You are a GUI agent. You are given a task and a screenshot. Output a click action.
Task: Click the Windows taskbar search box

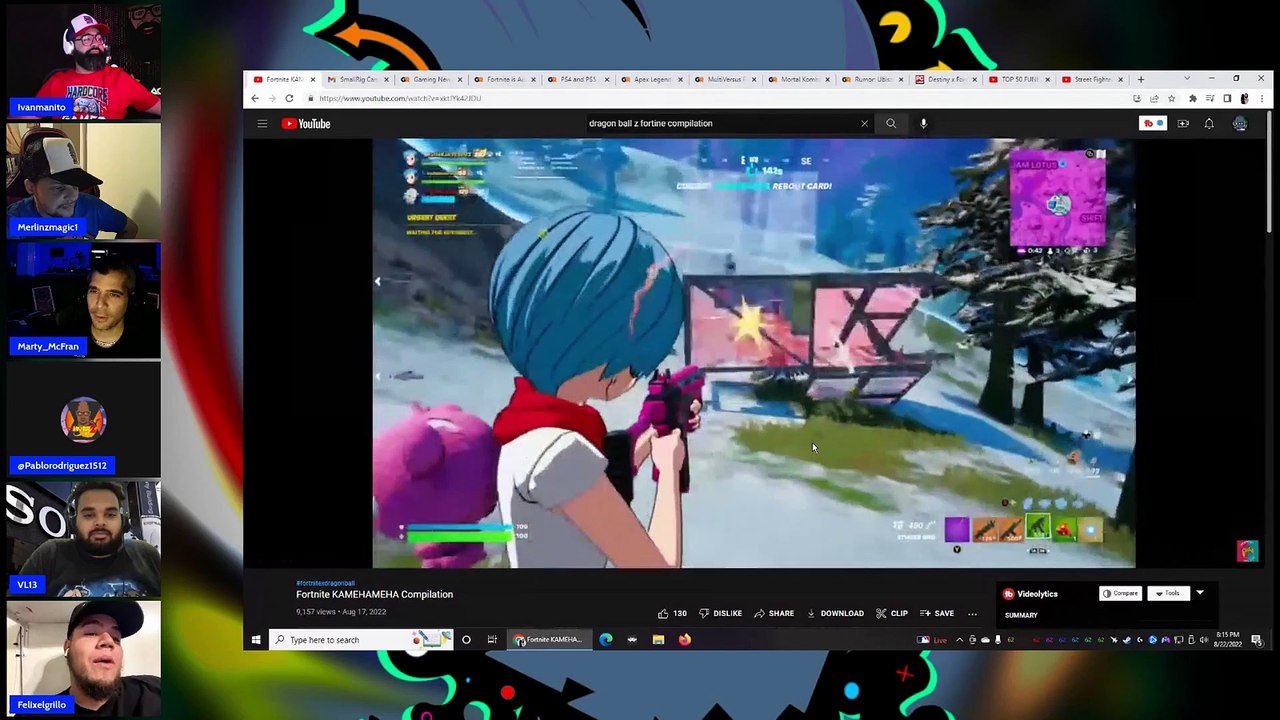[x=361, y=640]
